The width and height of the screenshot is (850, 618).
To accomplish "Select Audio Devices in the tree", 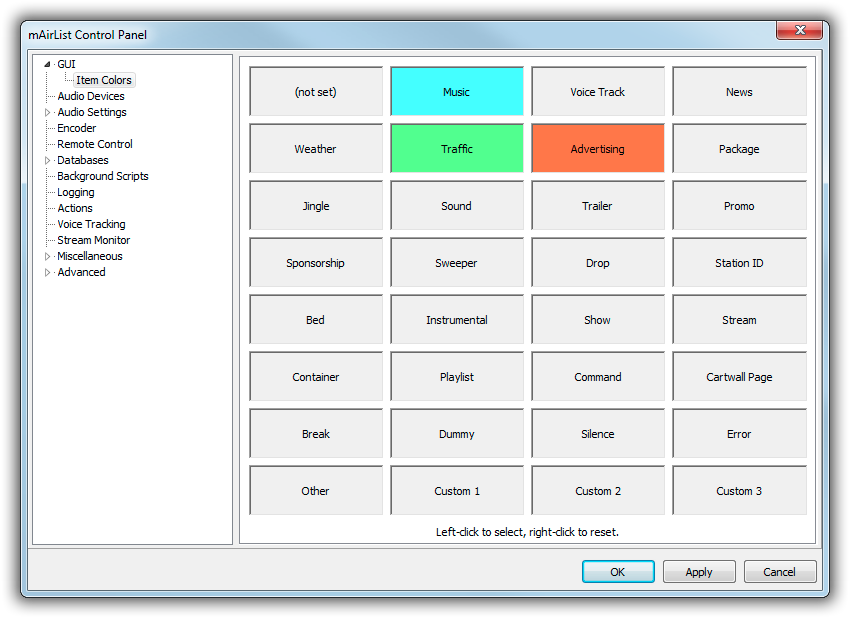I will point(91,96).
